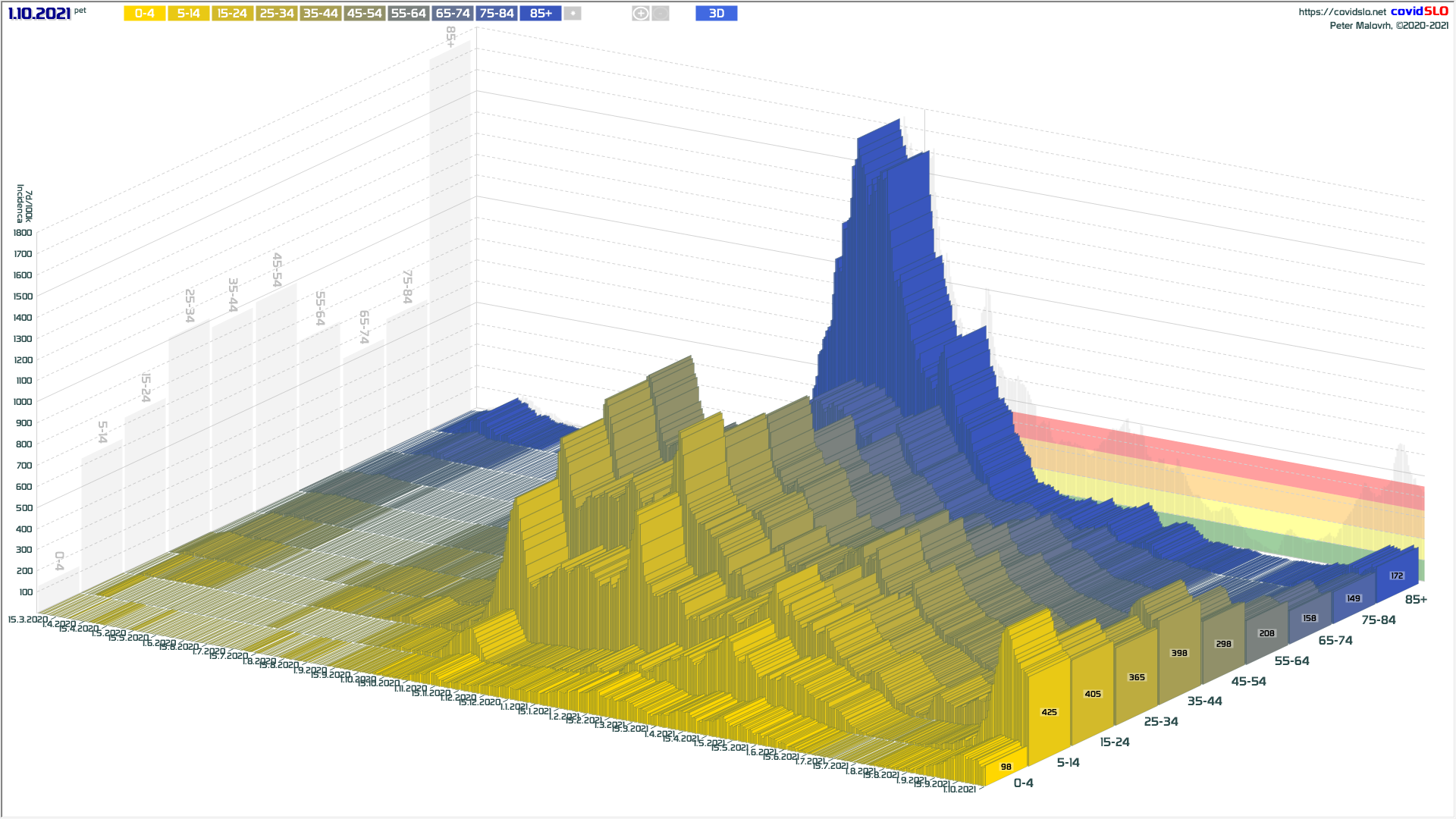Toggle the 5-14 age group
1456x819 pixels.
click(x=188, y=14)
